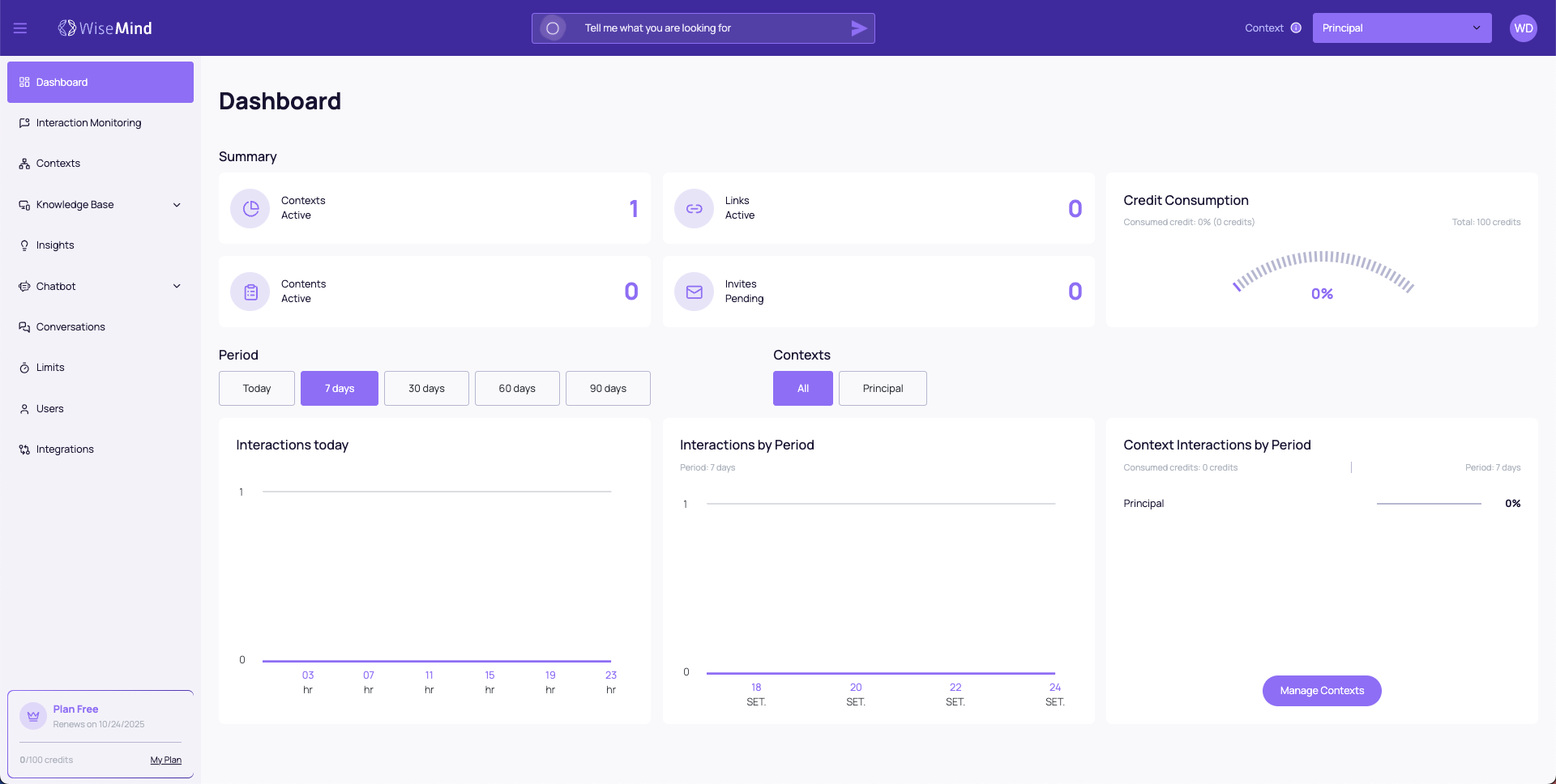This screenshot has height=784, width=1556.
Task: Switch period to 30 days
Action: (x=426, y=389)
